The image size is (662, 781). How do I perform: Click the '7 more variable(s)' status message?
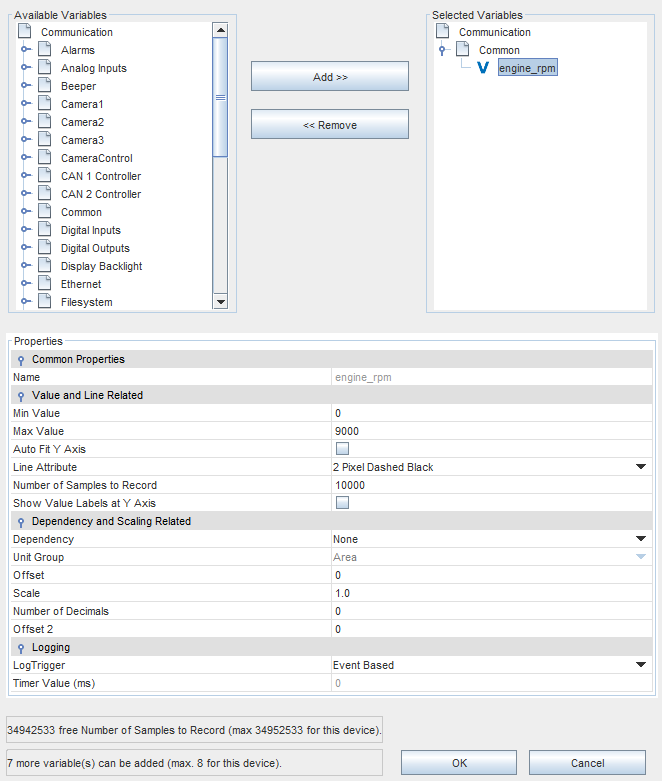click(194, 763)
